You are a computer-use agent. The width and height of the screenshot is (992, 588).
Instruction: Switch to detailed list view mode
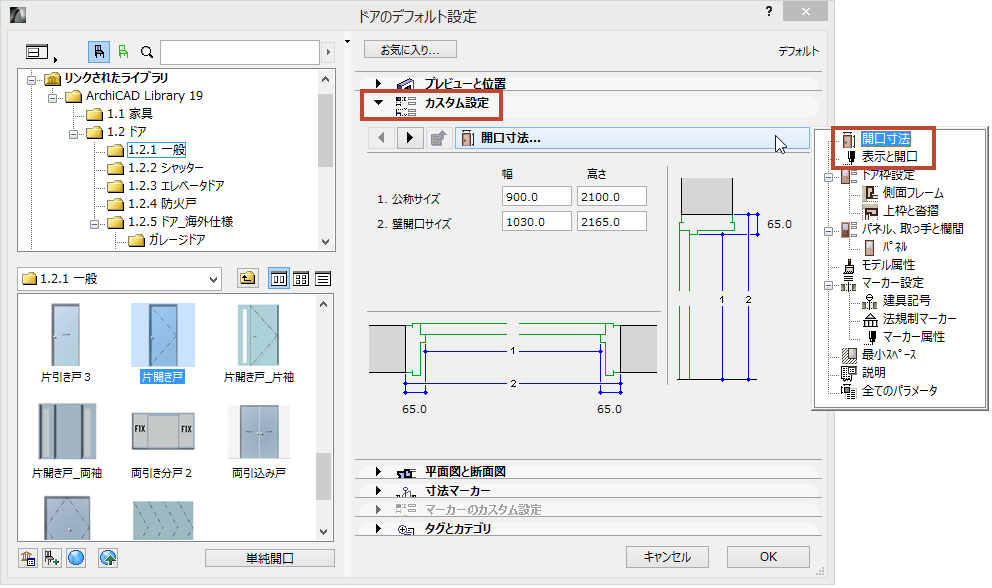coord(323,278)
